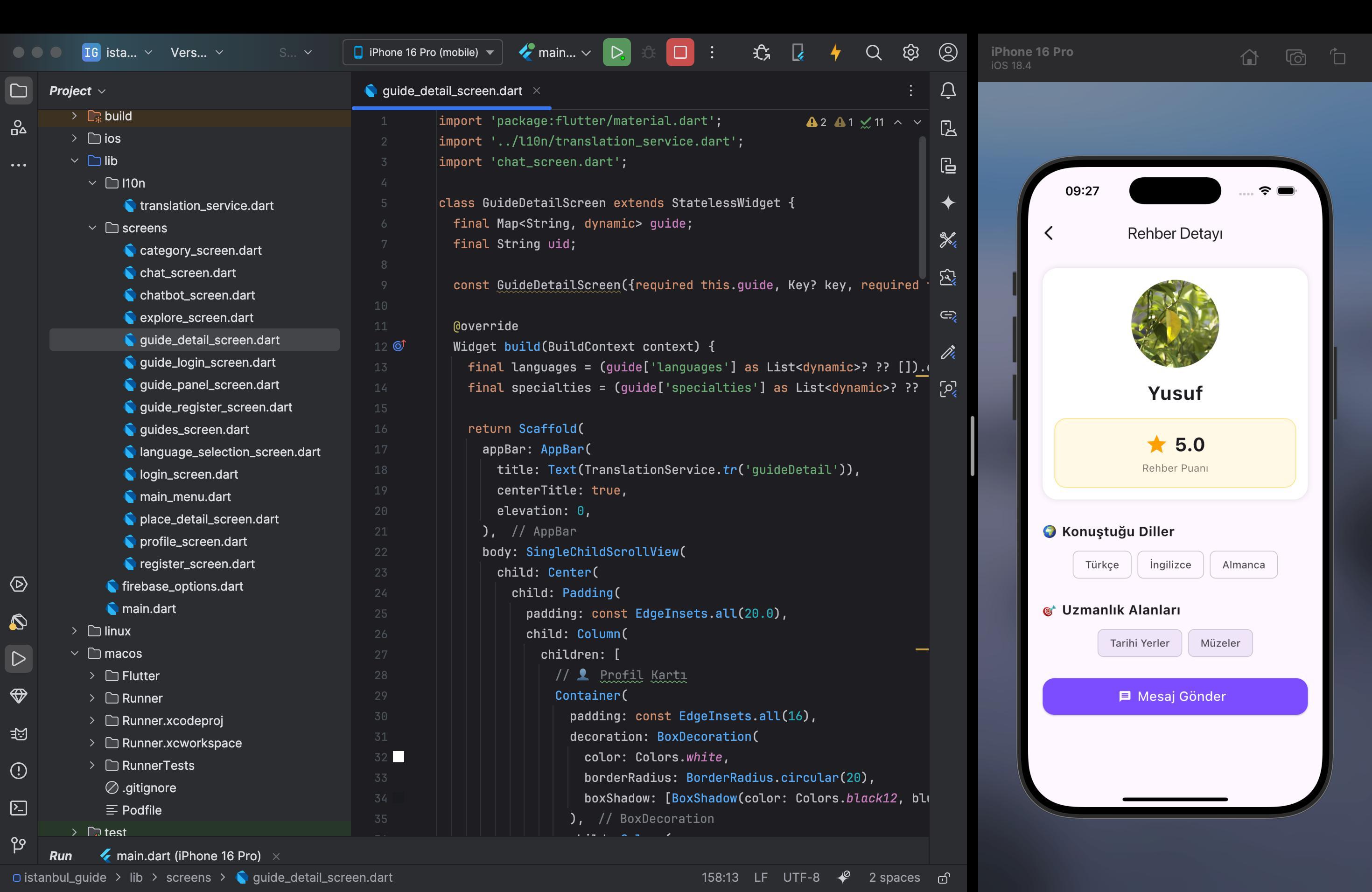1372x892 pixels.
Task: Open the More tool windows ellipsis
Action: pos(19,165)
